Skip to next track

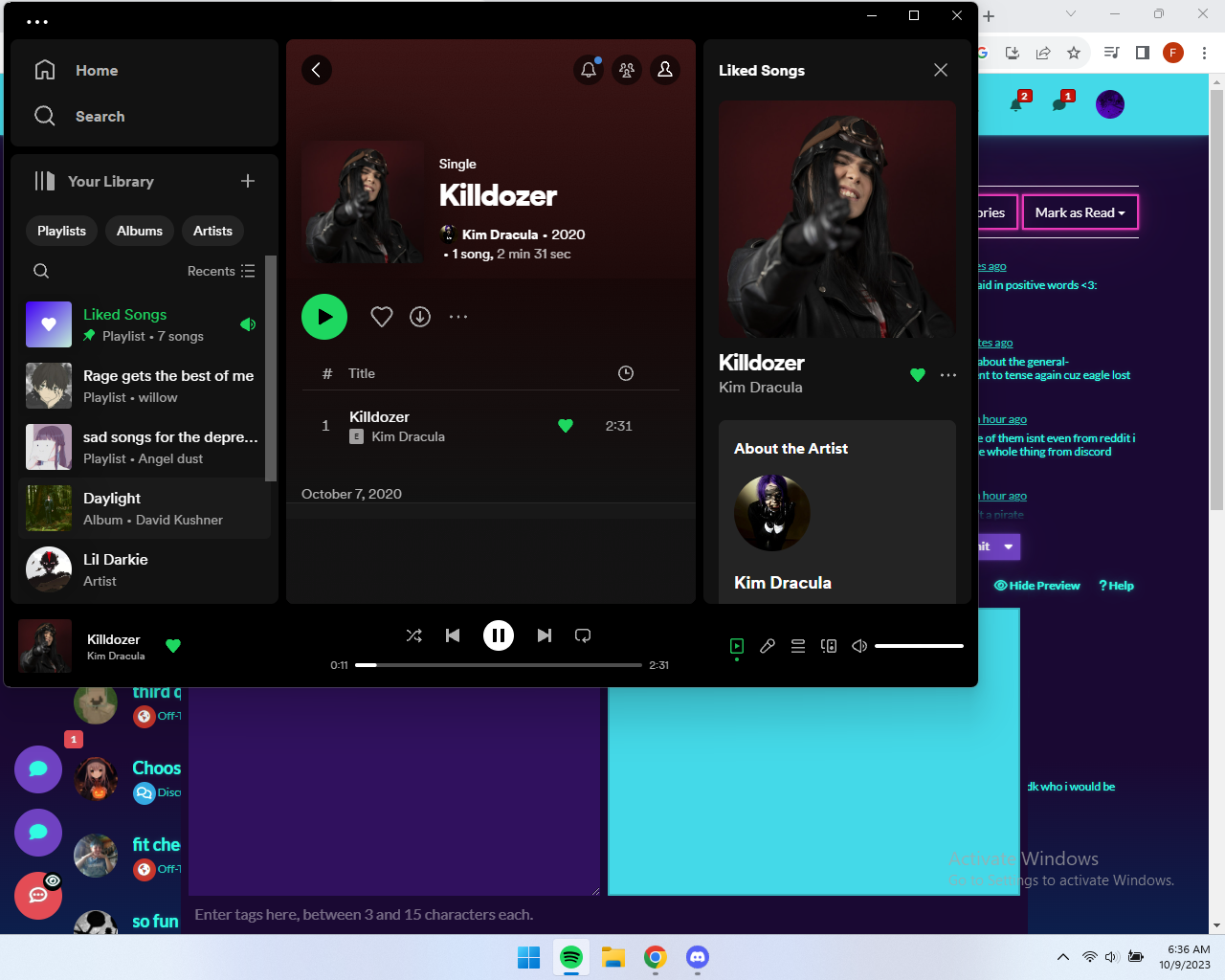click(x=545, y=635)
